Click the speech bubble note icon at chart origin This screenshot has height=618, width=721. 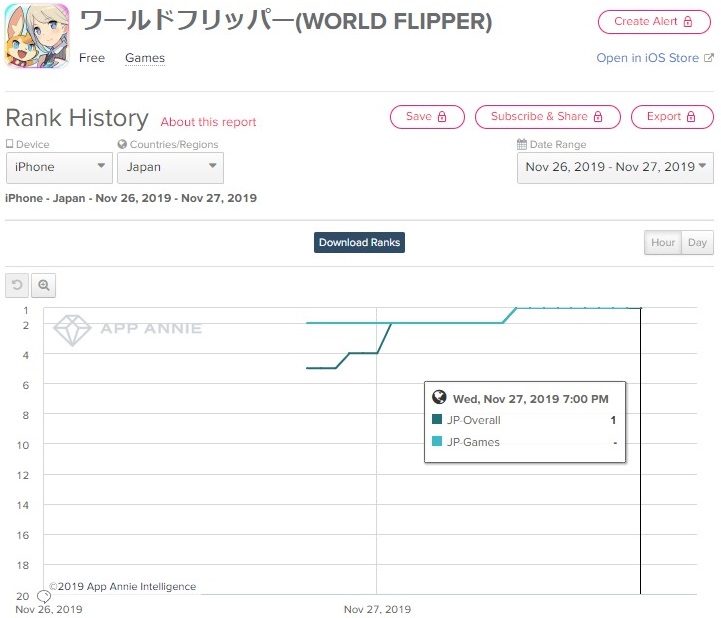click(44, 596)
